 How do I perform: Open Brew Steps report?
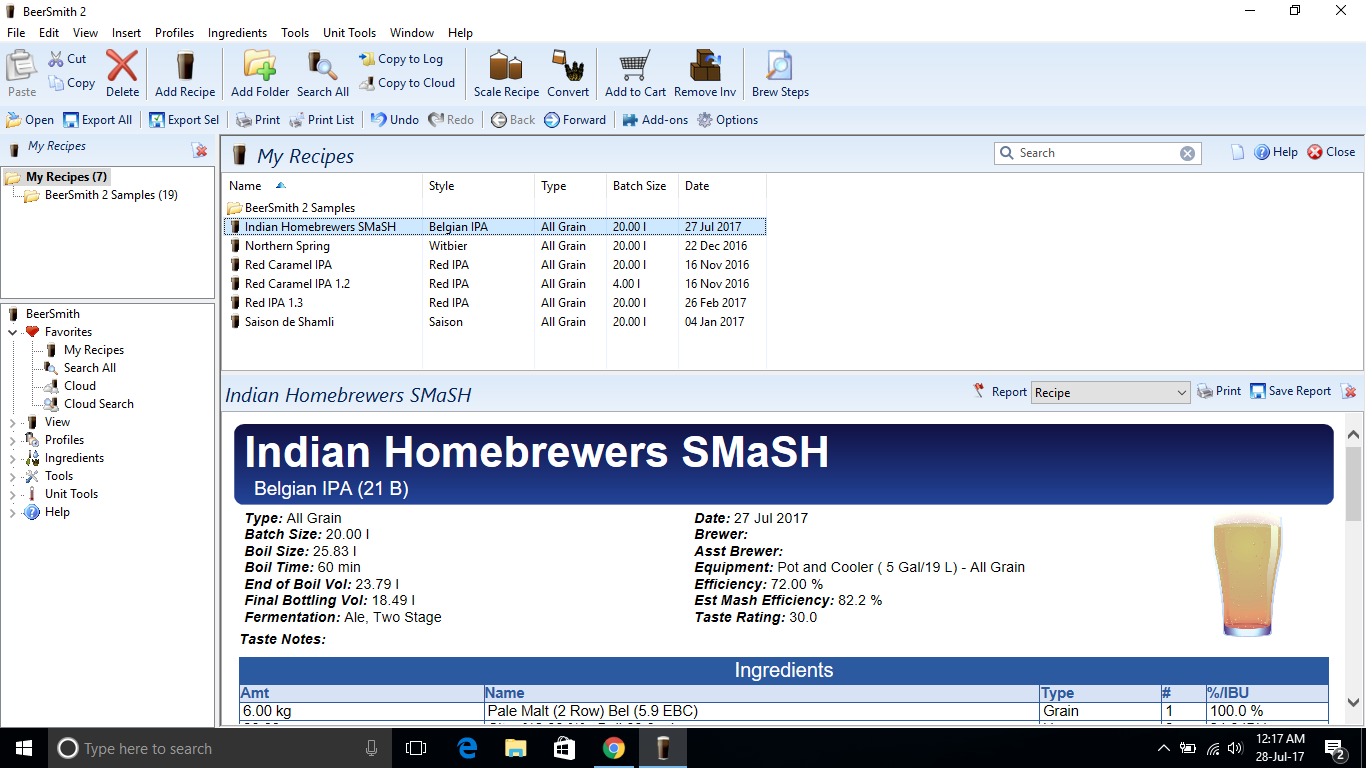[780, 73]
